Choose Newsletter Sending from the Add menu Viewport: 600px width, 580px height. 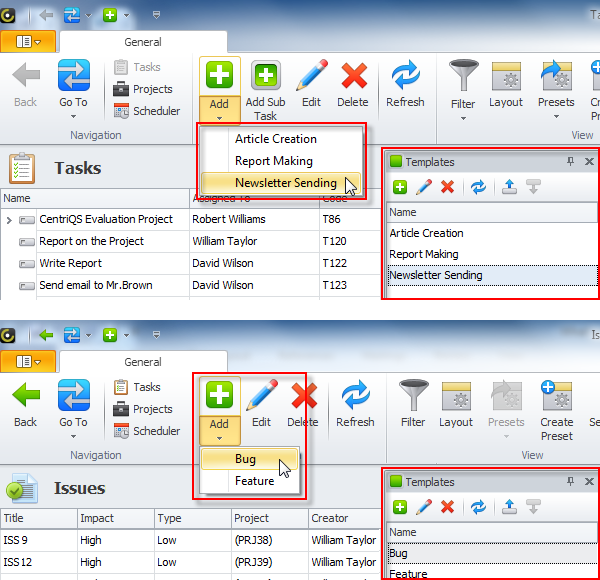click(x=285, y=183)
